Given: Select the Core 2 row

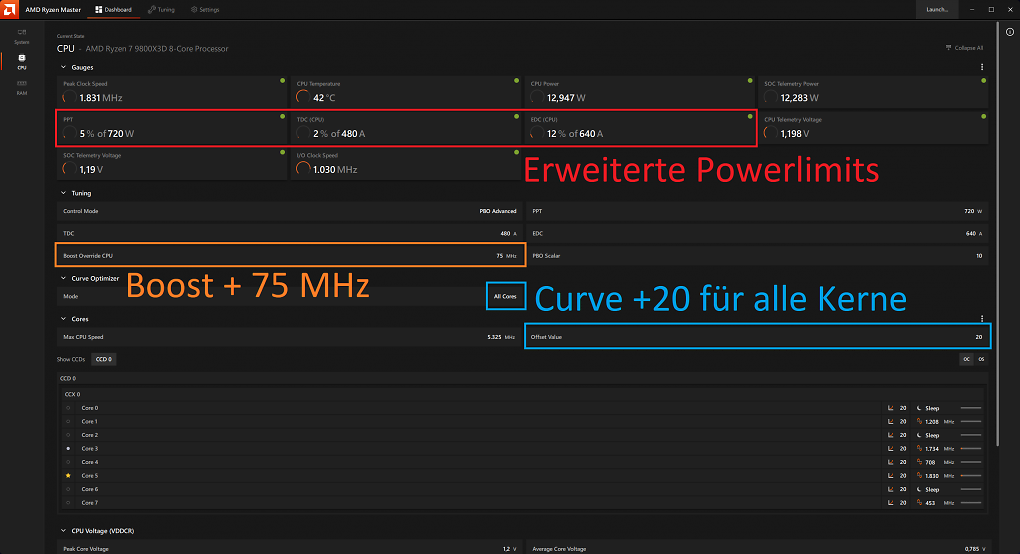Looking at the screenshot, I should pos(523,435).
